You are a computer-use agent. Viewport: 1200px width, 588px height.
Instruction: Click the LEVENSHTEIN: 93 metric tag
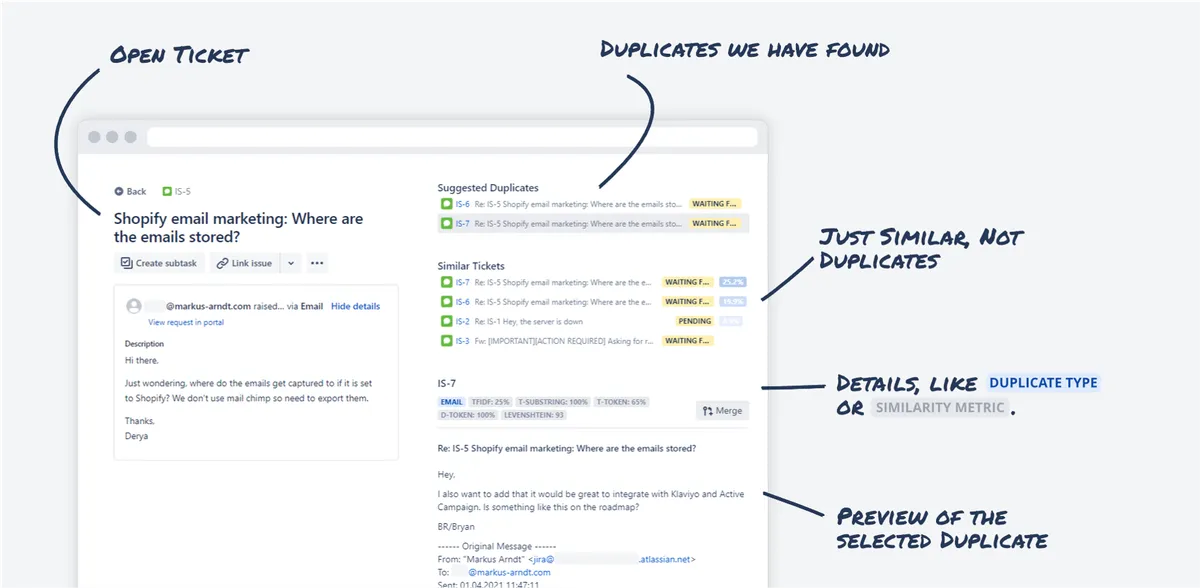point(533,414)
